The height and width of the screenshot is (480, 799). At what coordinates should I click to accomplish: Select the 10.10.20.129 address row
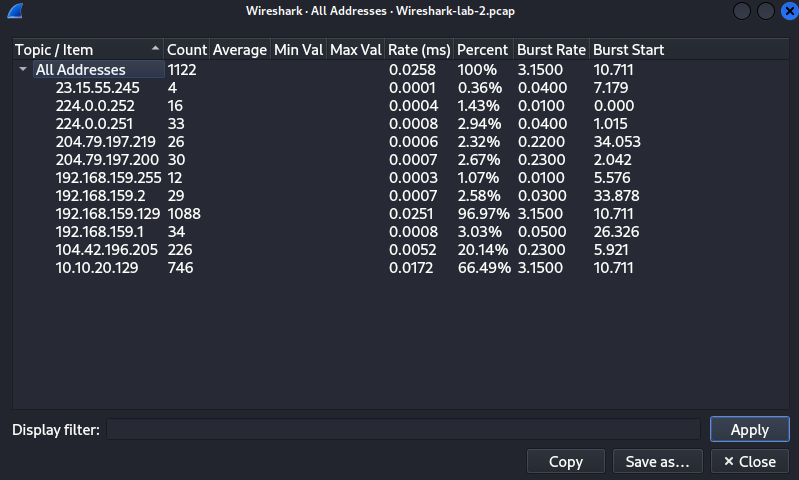[401, 268]
